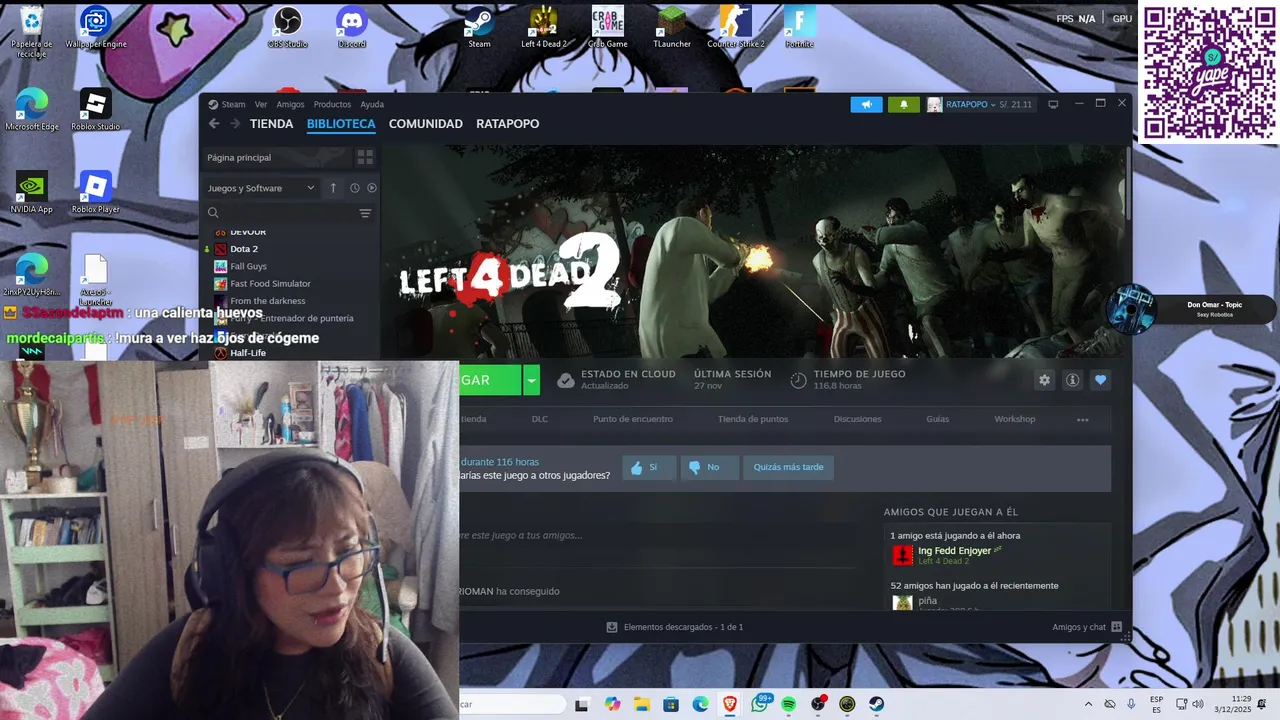
Task: Open the RATAPOPO profile tab
Action: pos(508,124)
